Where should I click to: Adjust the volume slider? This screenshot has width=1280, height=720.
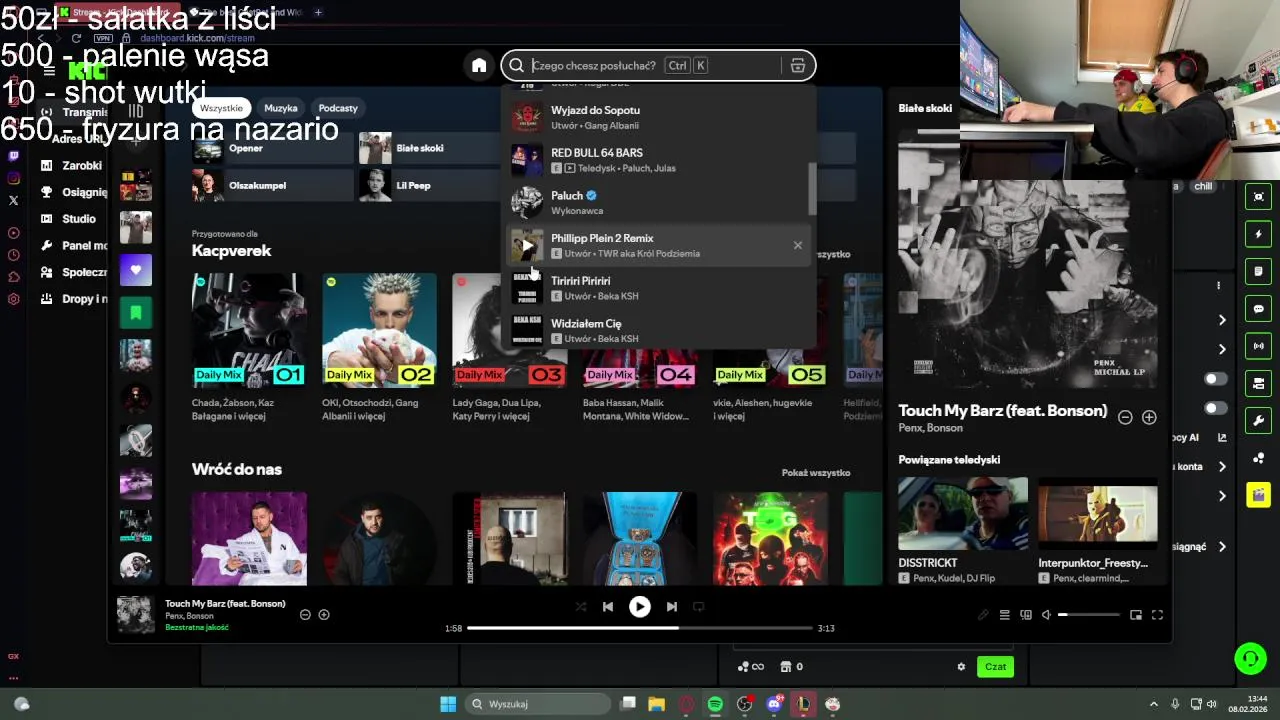1089,615
